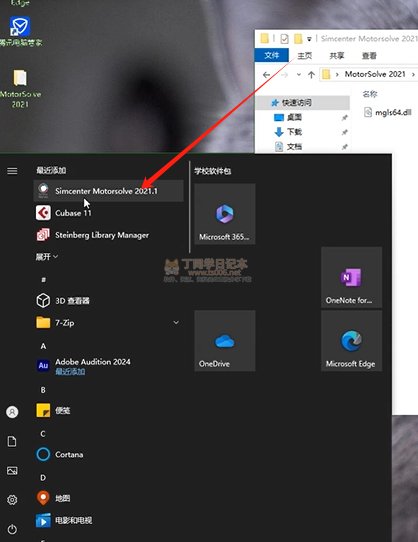The image size is (418, 542).
Task: Go forward in File Explorer
Action: 284,75
